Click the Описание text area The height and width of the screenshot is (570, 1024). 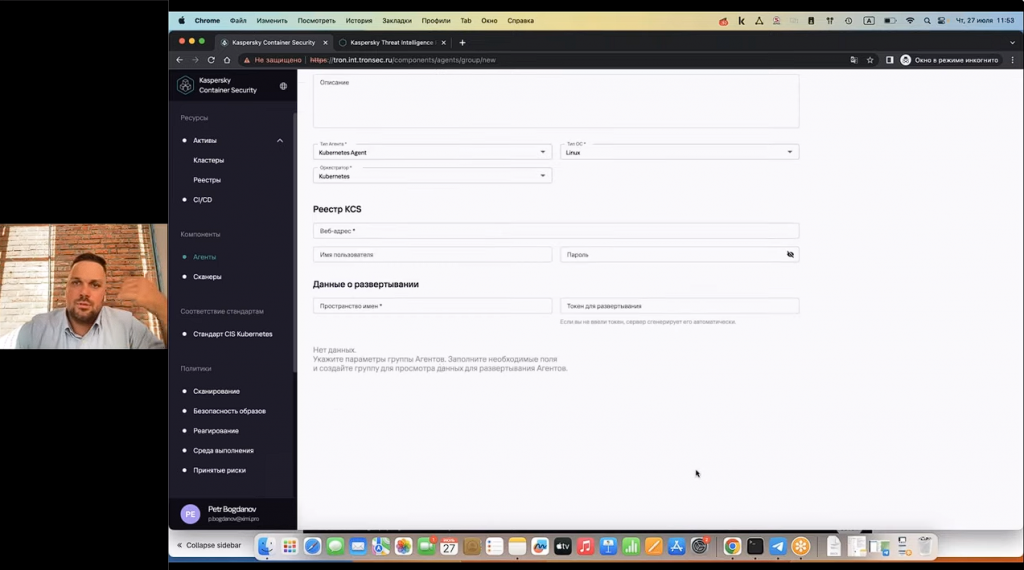point(556,101)
